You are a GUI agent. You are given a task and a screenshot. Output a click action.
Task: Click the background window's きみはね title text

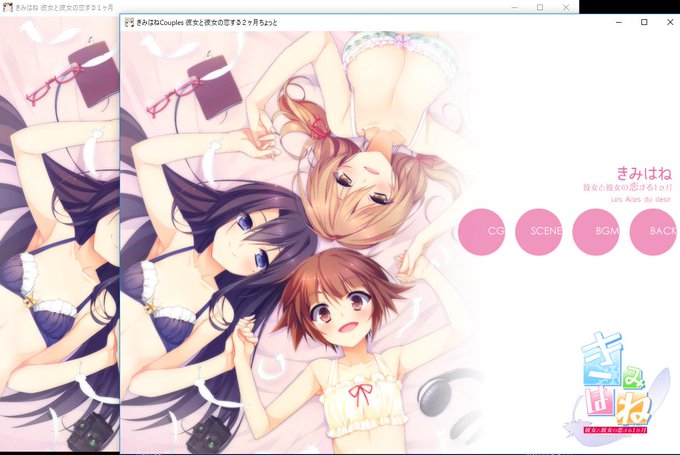[x=64, y=7]
